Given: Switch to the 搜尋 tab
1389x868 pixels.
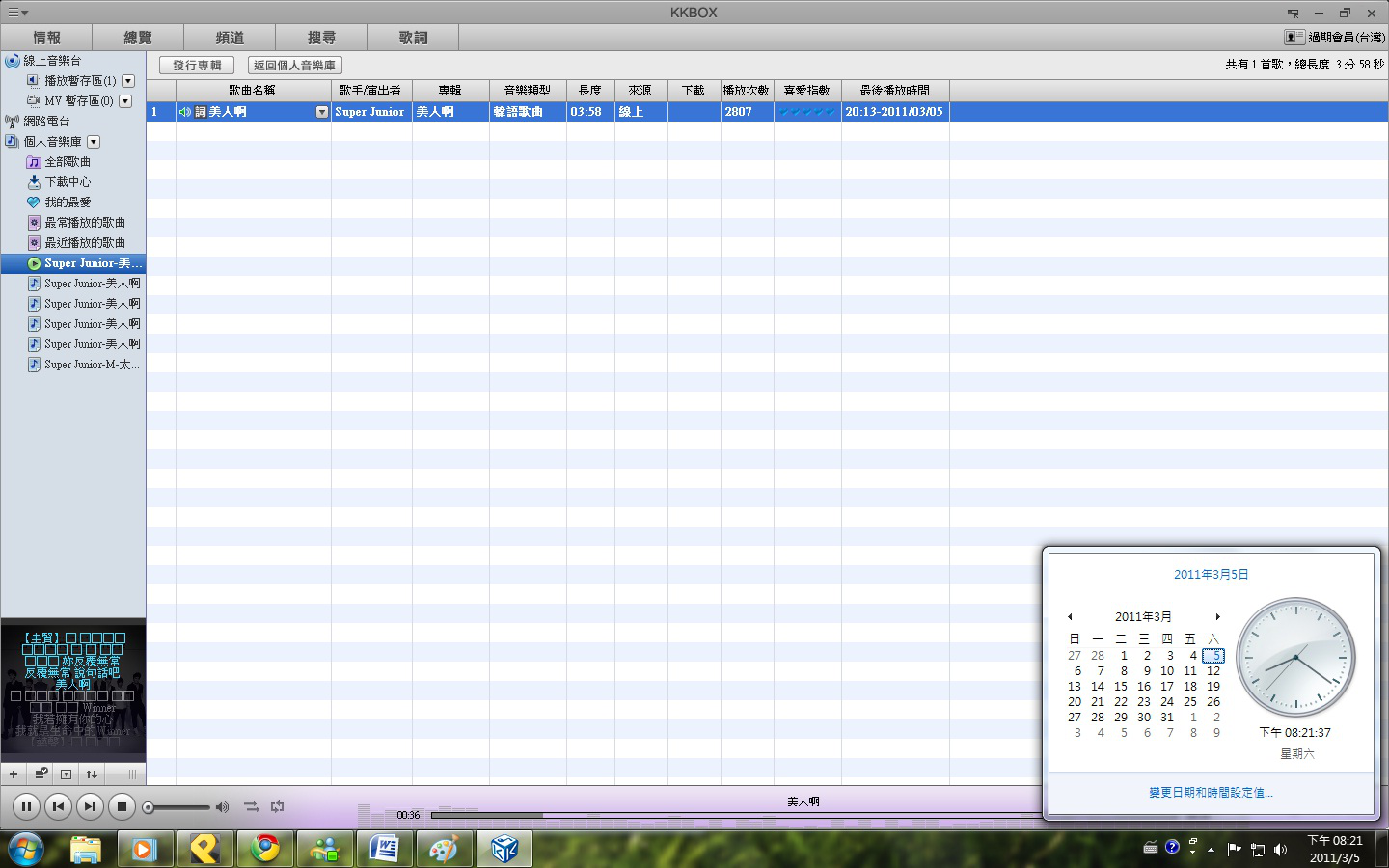Looking at the screenshot, I should click(x=321, y=38).
